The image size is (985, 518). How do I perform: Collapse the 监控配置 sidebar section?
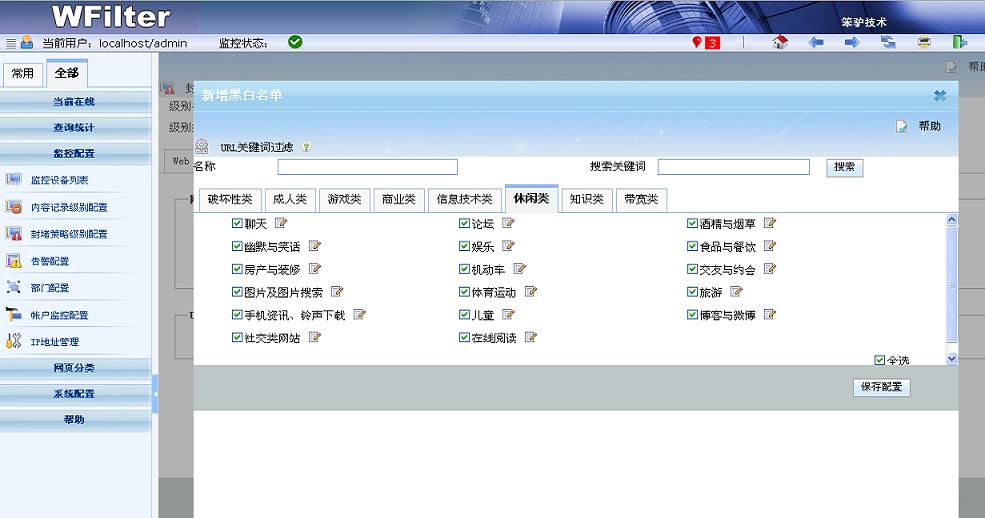tap(74, 153)
